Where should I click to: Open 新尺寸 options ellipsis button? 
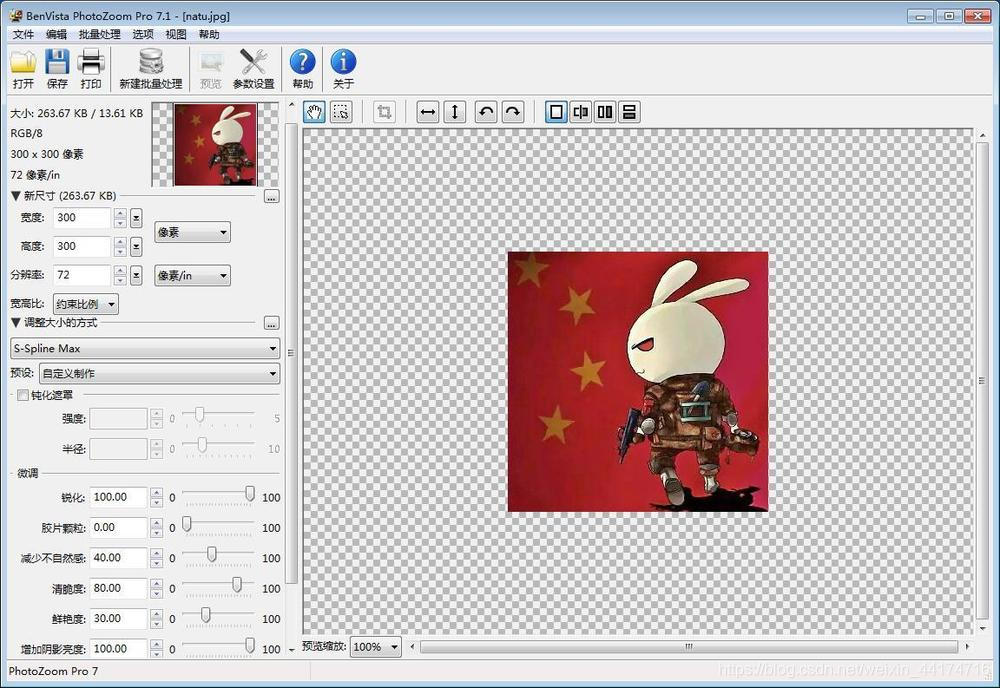coord(272,196)
